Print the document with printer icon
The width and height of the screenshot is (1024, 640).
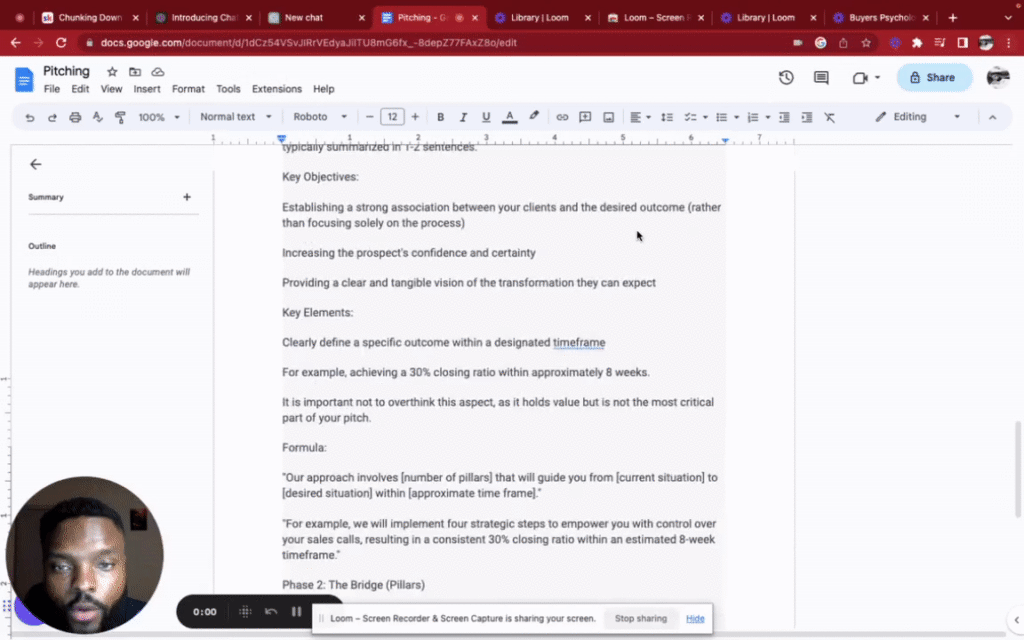(x=75, y=118)
